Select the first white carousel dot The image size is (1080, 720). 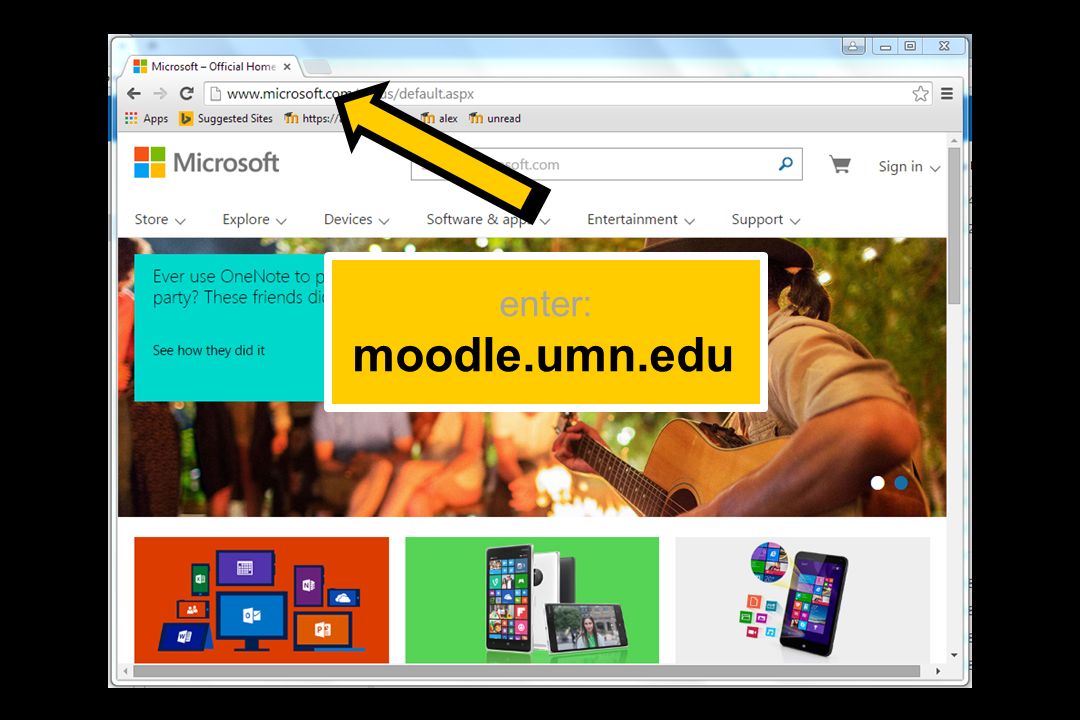click(878, 483)
